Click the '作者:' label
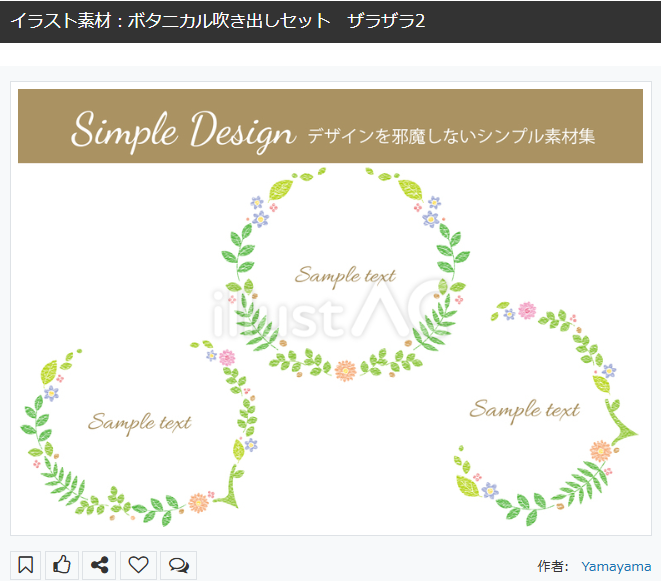 tap(553, 566)
